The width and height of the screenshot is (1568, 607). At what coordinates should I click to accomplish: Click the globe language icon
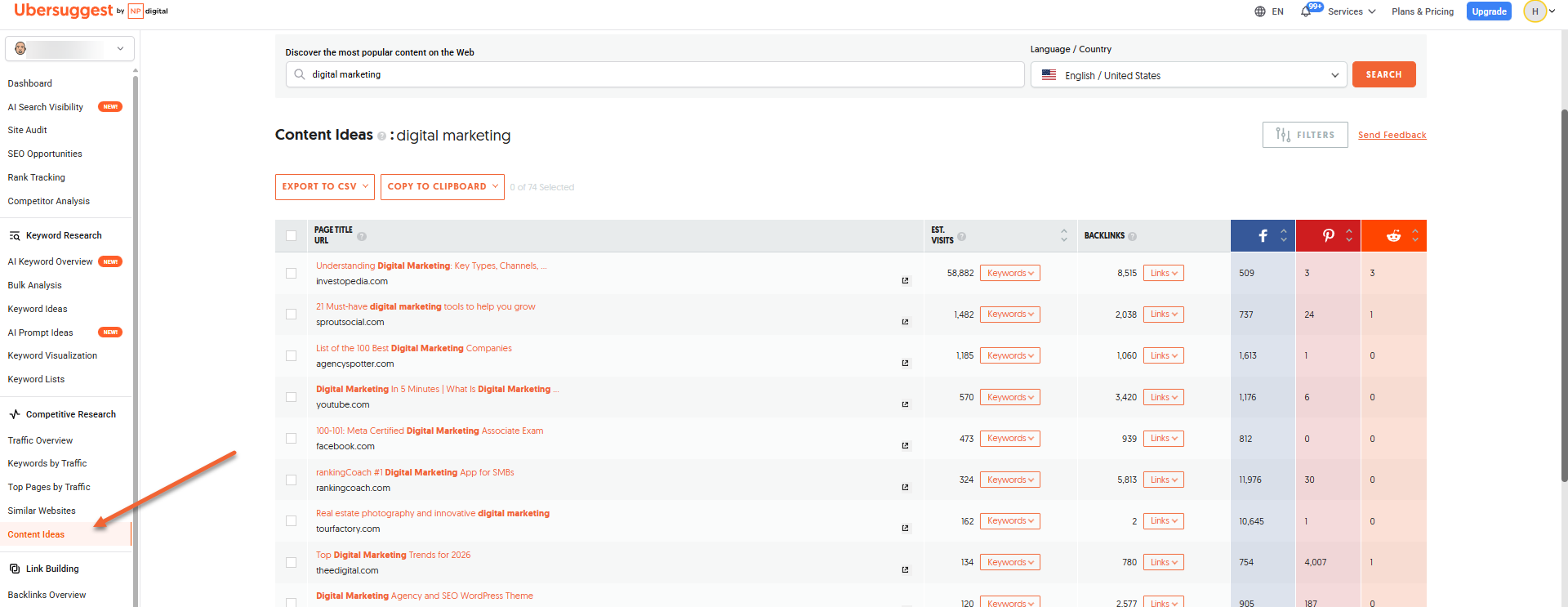[x=1260, y=11]
